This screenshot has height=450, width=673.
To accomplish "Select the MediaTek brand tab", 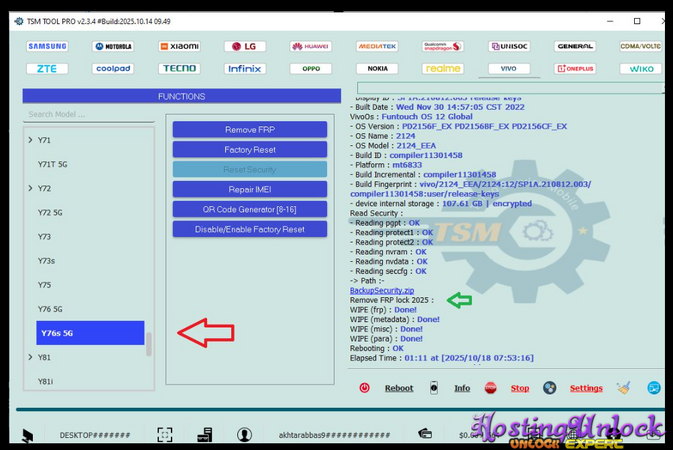I will 377,46.
